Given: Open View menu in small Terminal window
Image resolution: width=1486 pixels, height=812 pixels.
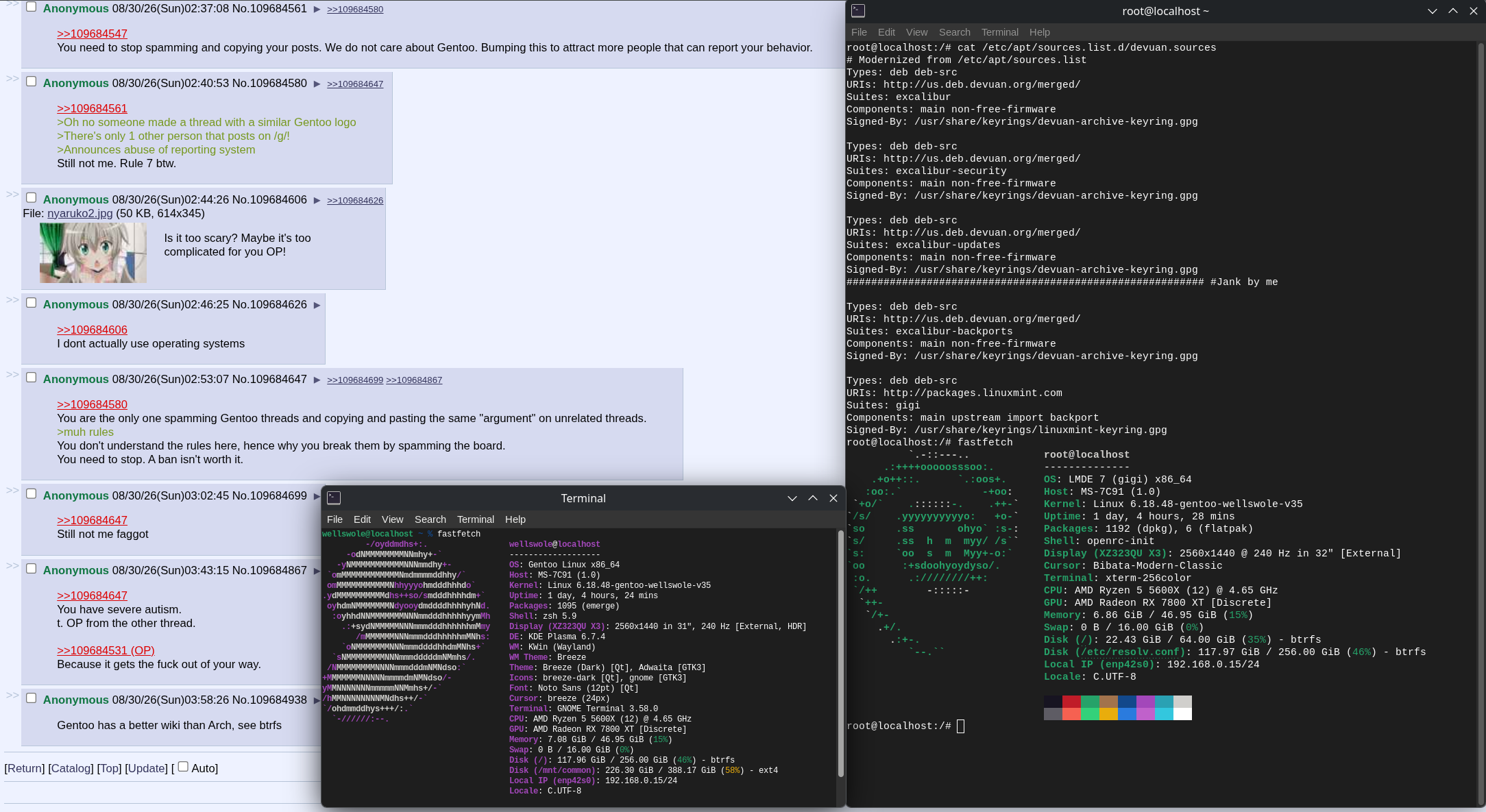Looking at the screenshot, I should 392,519.
